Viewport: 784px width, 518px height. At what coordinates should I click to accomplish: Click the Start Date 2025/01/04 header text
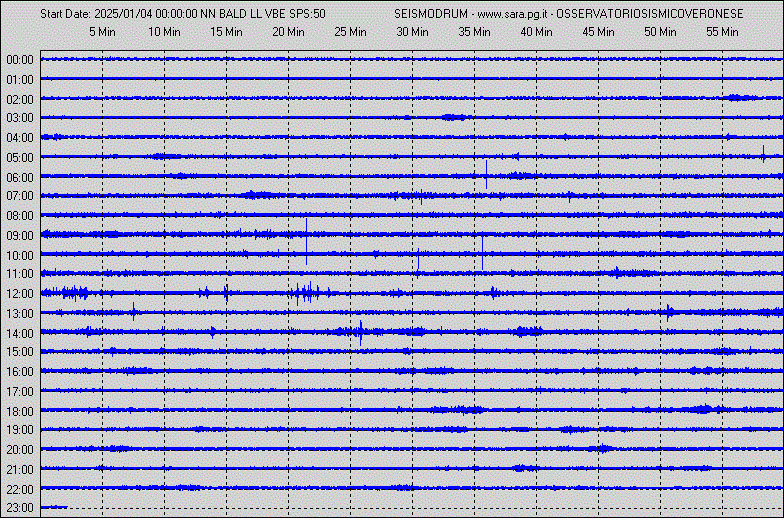point(183,14)
